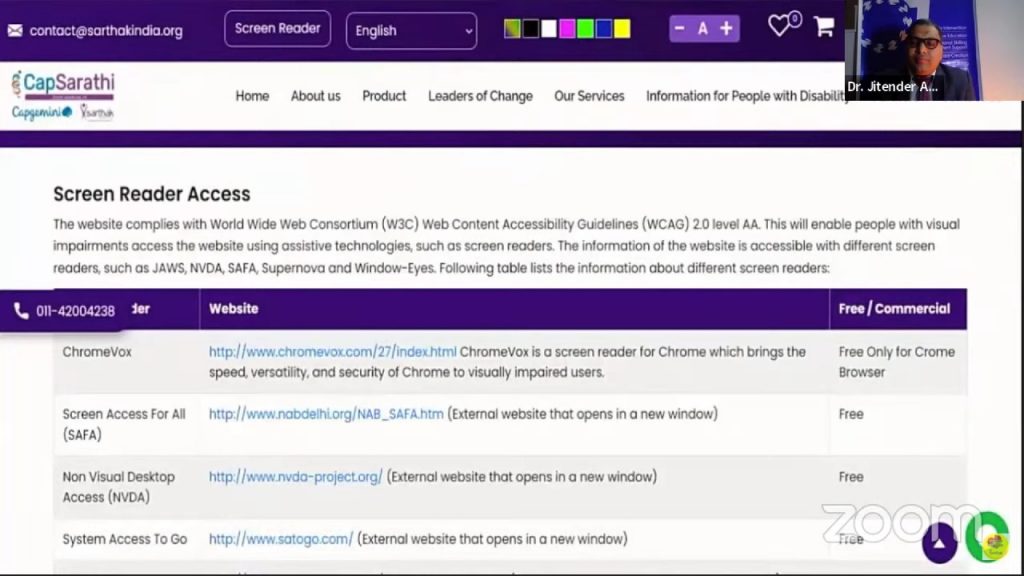
Task: Click the Free Only for Crome Browser cell
Action: coord(898,362)
